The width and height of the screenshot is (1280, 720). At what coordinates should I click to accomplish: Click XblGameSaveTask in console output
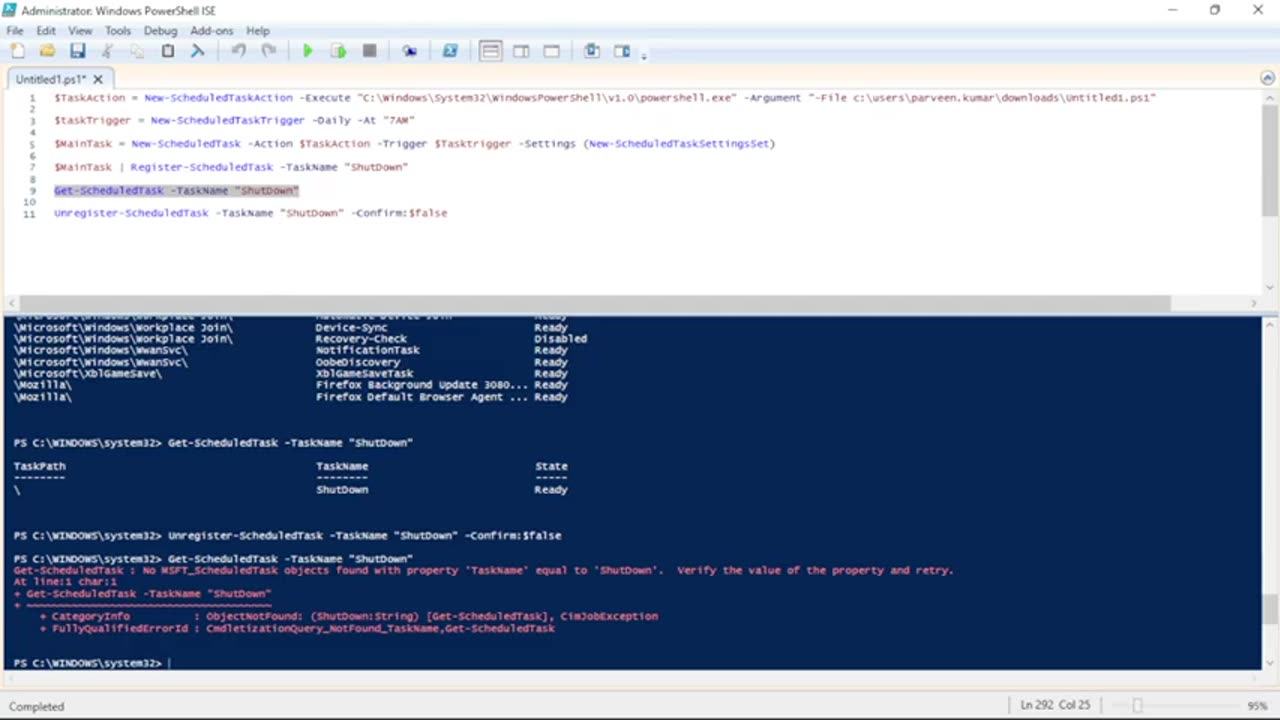(364, 373)
